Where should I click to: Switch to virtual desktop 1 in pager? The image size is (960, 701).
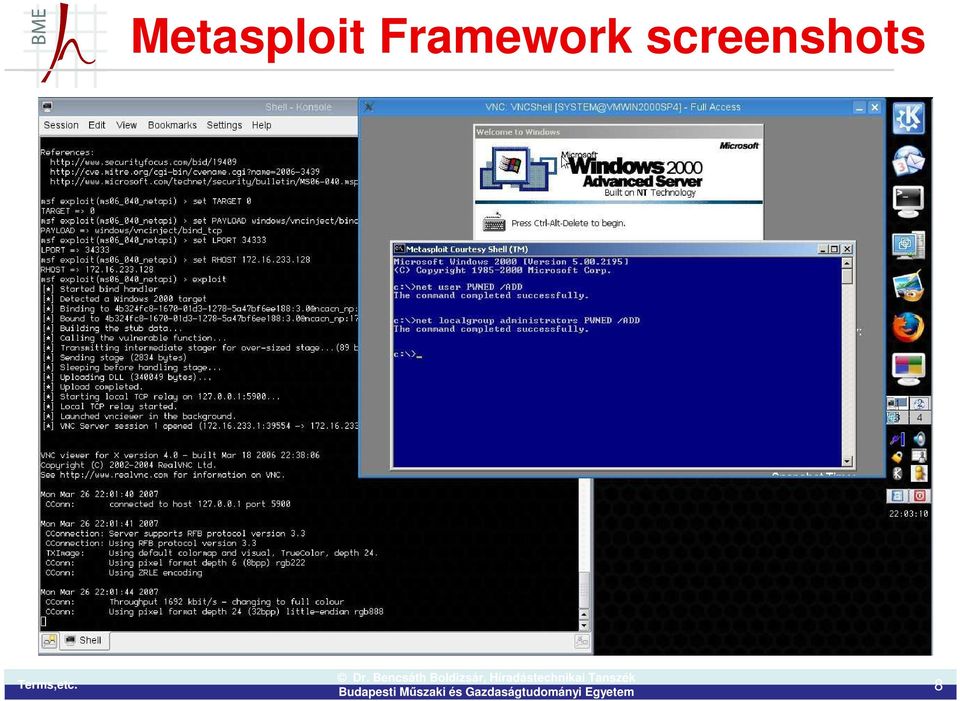(898, 403)
